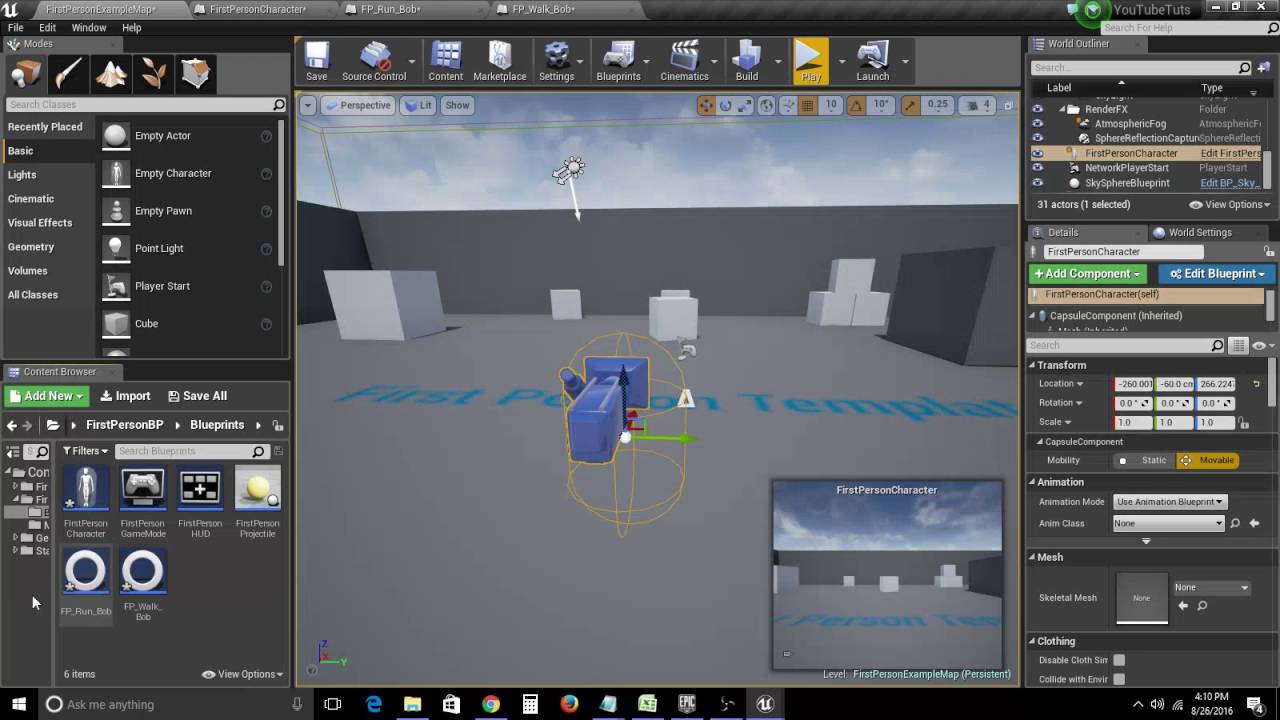Screen dimensions: 1280x720
Task: Select scale gizmo icon in viewport toolbar
Action: click(746, 105)
